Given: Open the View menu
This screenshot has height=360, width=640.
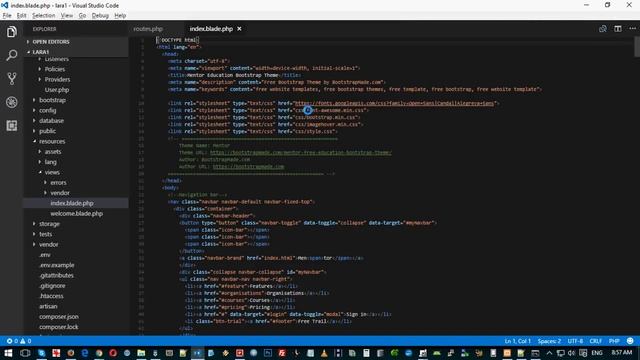Looking at the screenshot, I should (67, 16).
